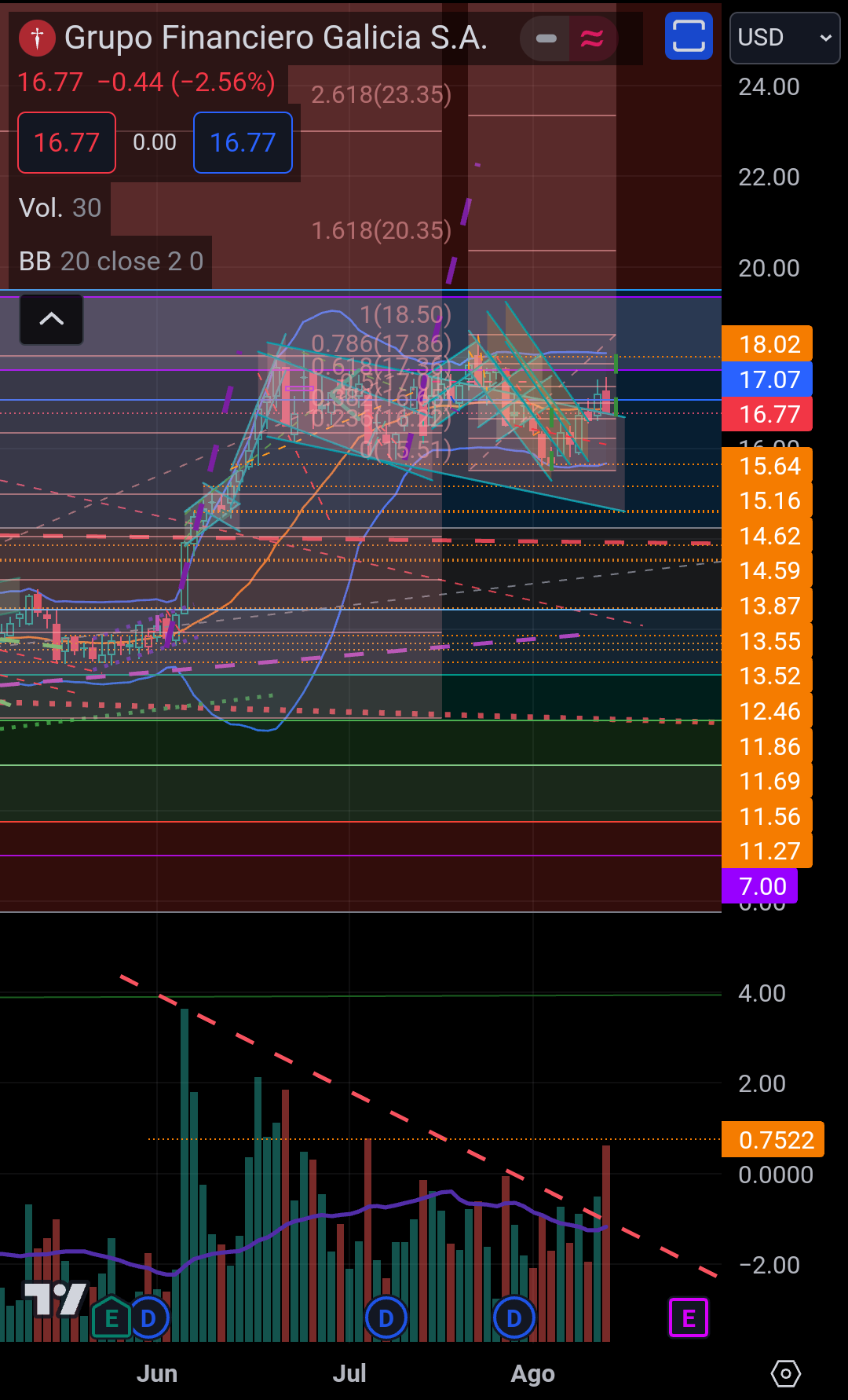Open chart settings hexagon gear icon
The width and height of the screenshot is (848, 1400).
click(x=785, y=1373)
